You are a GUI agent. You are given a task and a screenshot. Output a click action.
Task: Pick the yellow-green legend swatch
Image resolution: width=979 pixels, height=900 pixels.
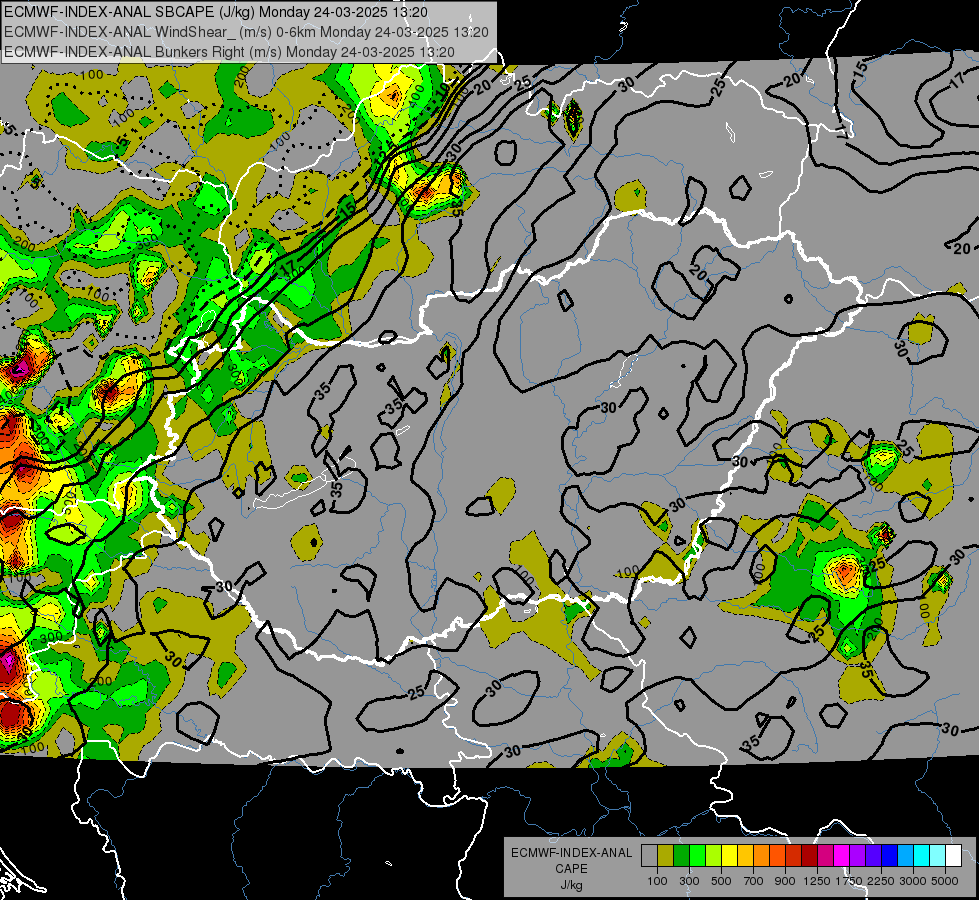pos(713,855)
